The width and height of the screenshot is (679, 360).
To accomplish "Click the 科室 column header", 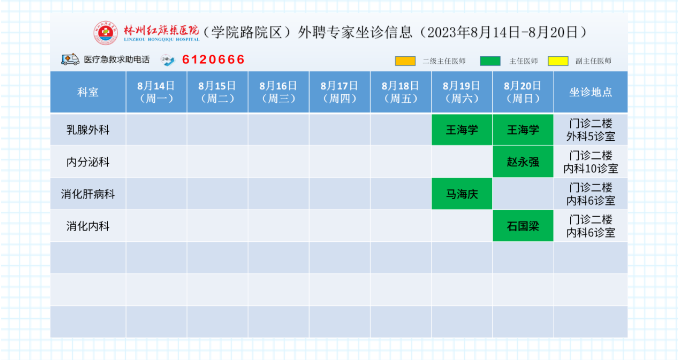I will (x=88, y=92).
